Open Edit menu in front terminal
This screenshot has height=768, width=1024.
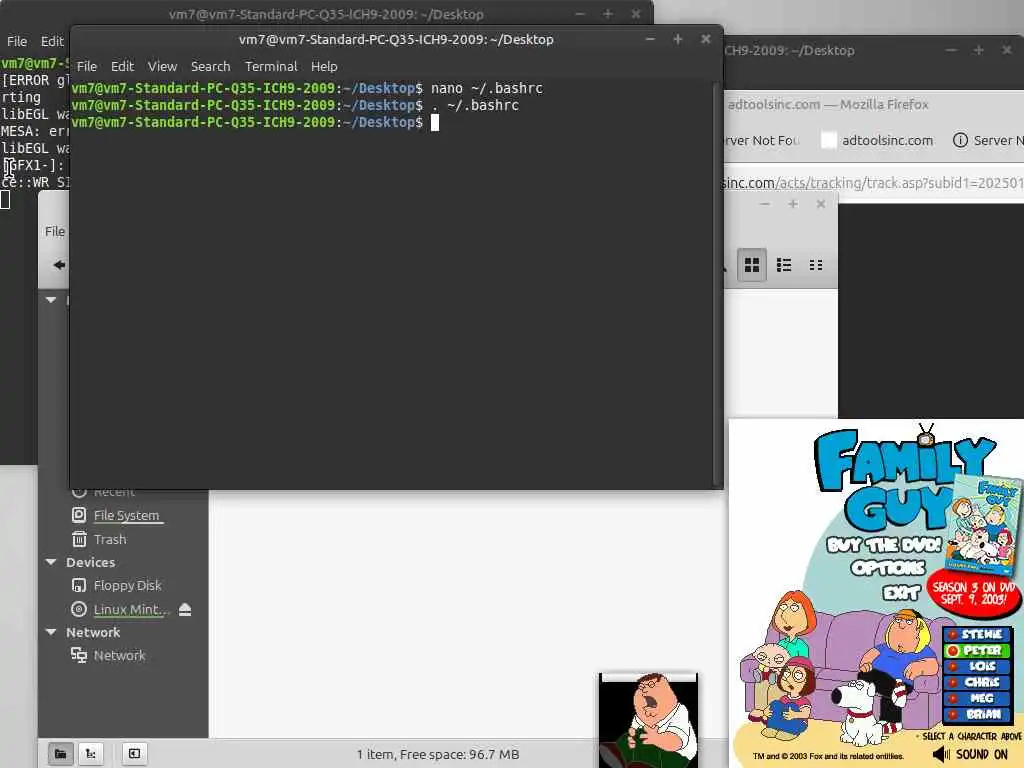tap(122, 67)
